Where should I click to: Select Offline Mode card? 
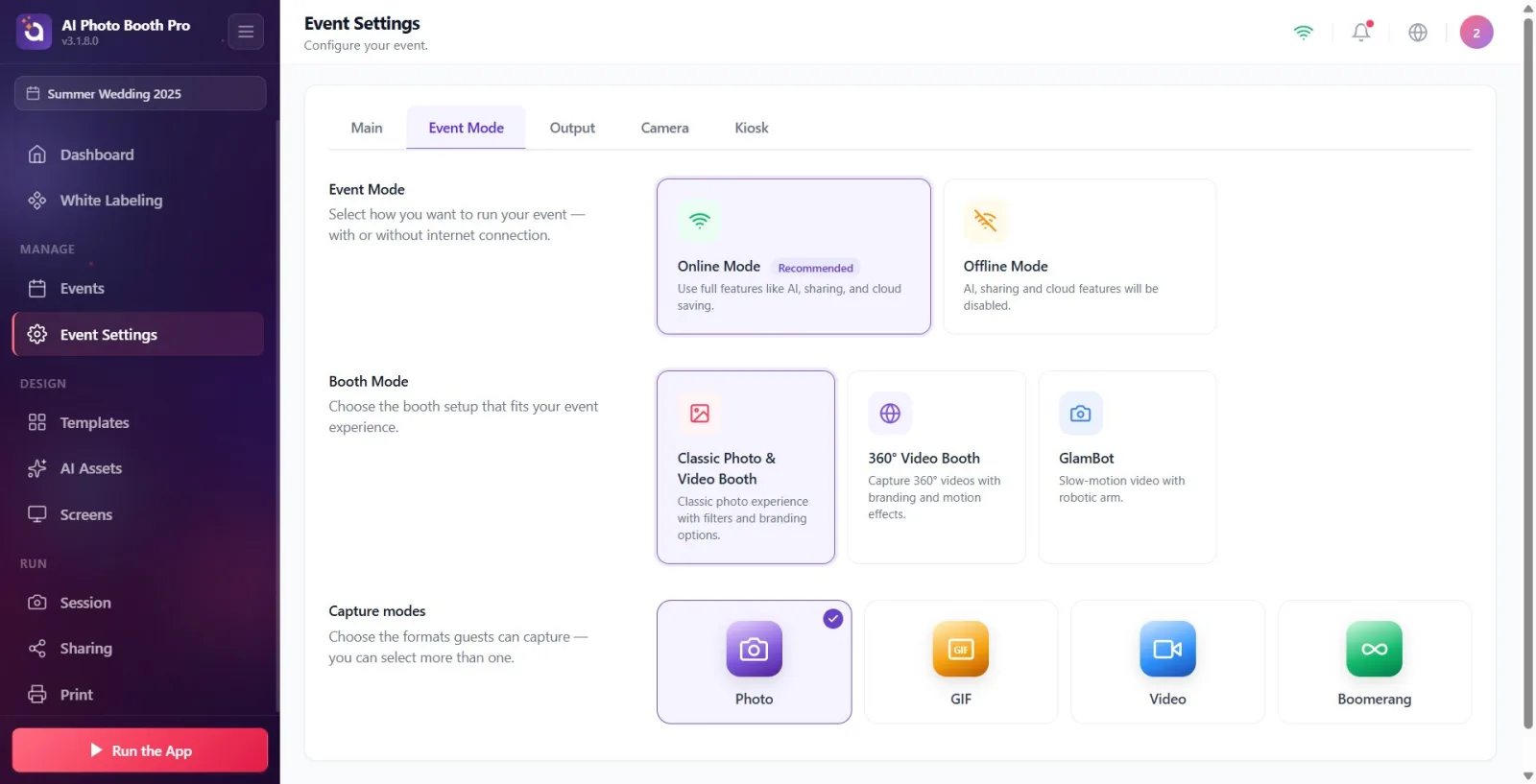click(x=1079, y=256)
